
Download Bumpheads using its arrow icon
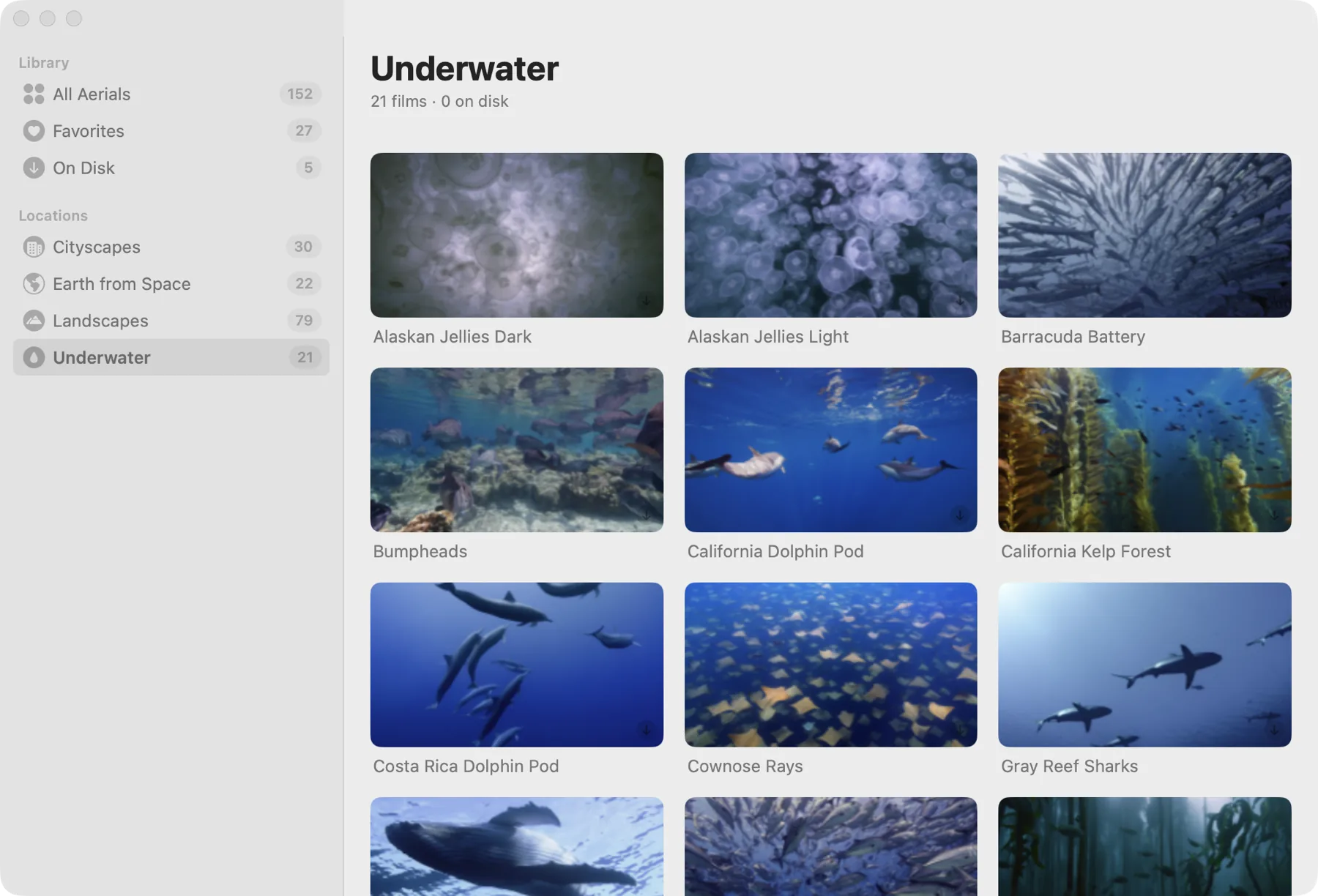coord(646,515)
